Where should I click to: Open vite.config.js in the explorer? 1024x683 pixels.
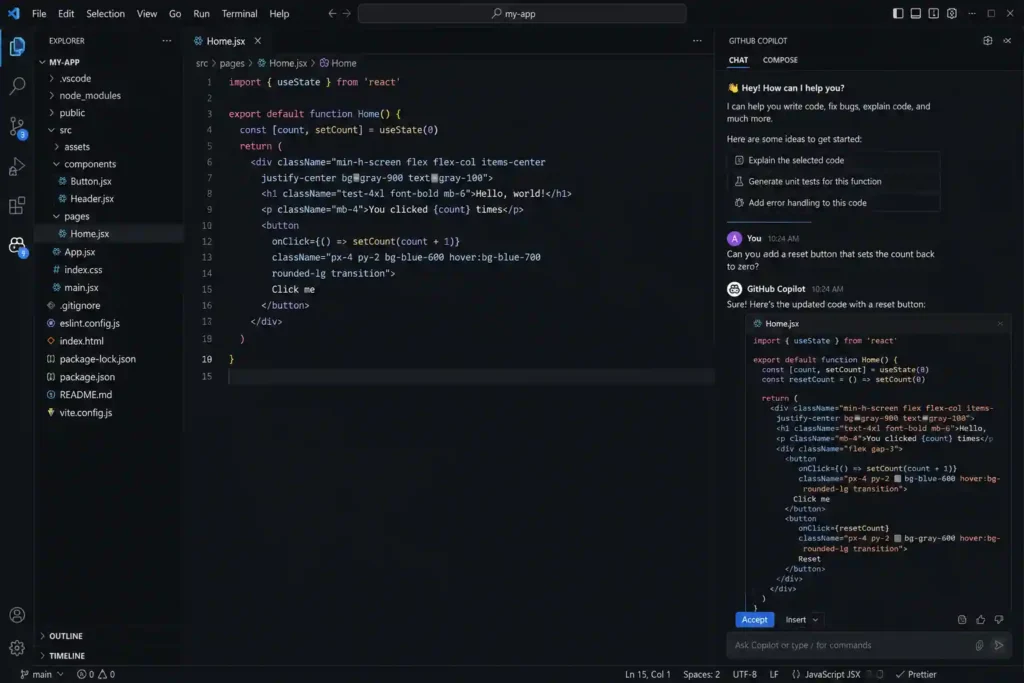click(86, 413)
